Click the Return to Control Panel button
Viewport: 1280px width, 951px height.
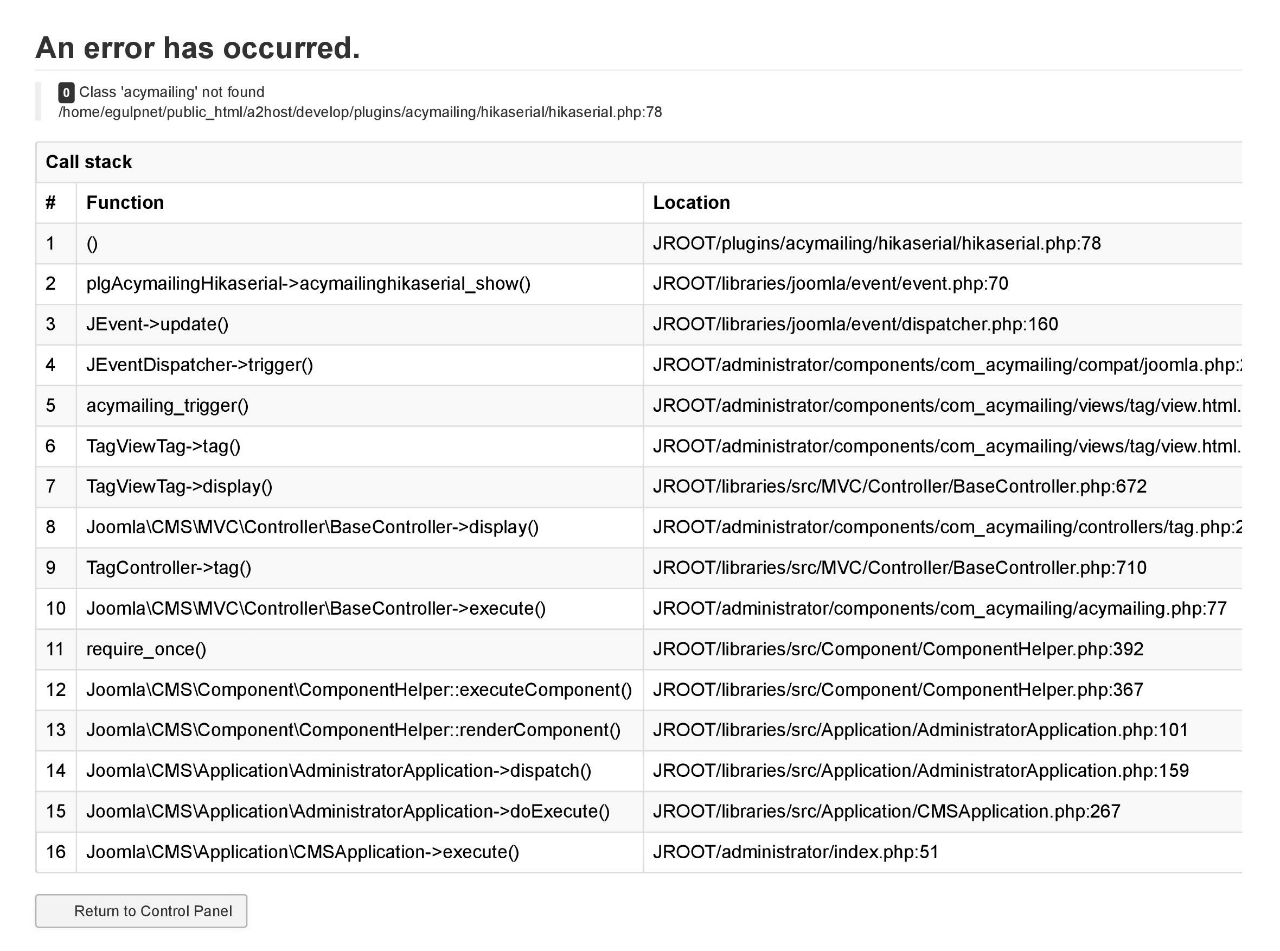point(141,911)
